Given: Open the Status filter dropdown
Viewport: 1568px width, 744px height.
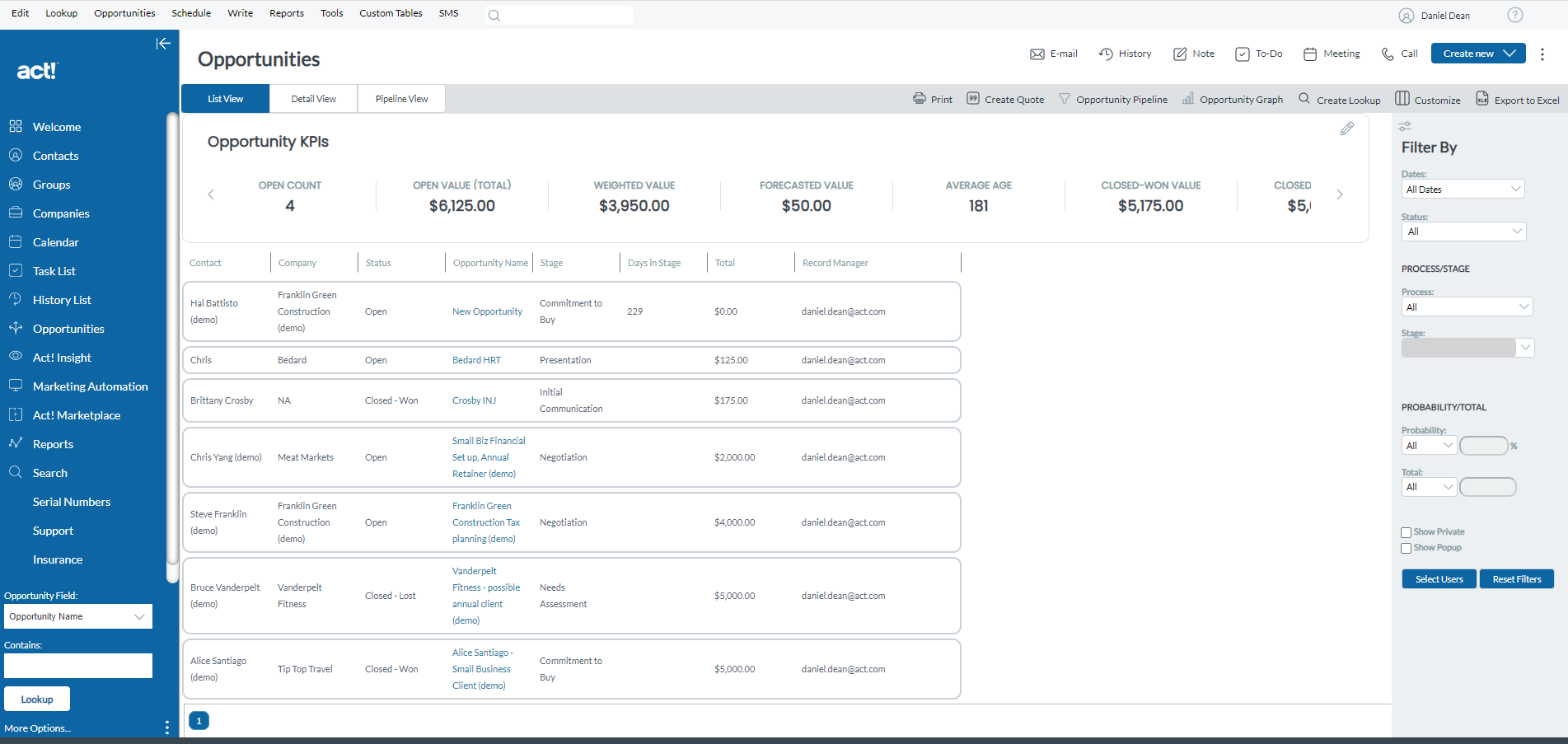Looking at the screenshot, I should [1463, 232].
